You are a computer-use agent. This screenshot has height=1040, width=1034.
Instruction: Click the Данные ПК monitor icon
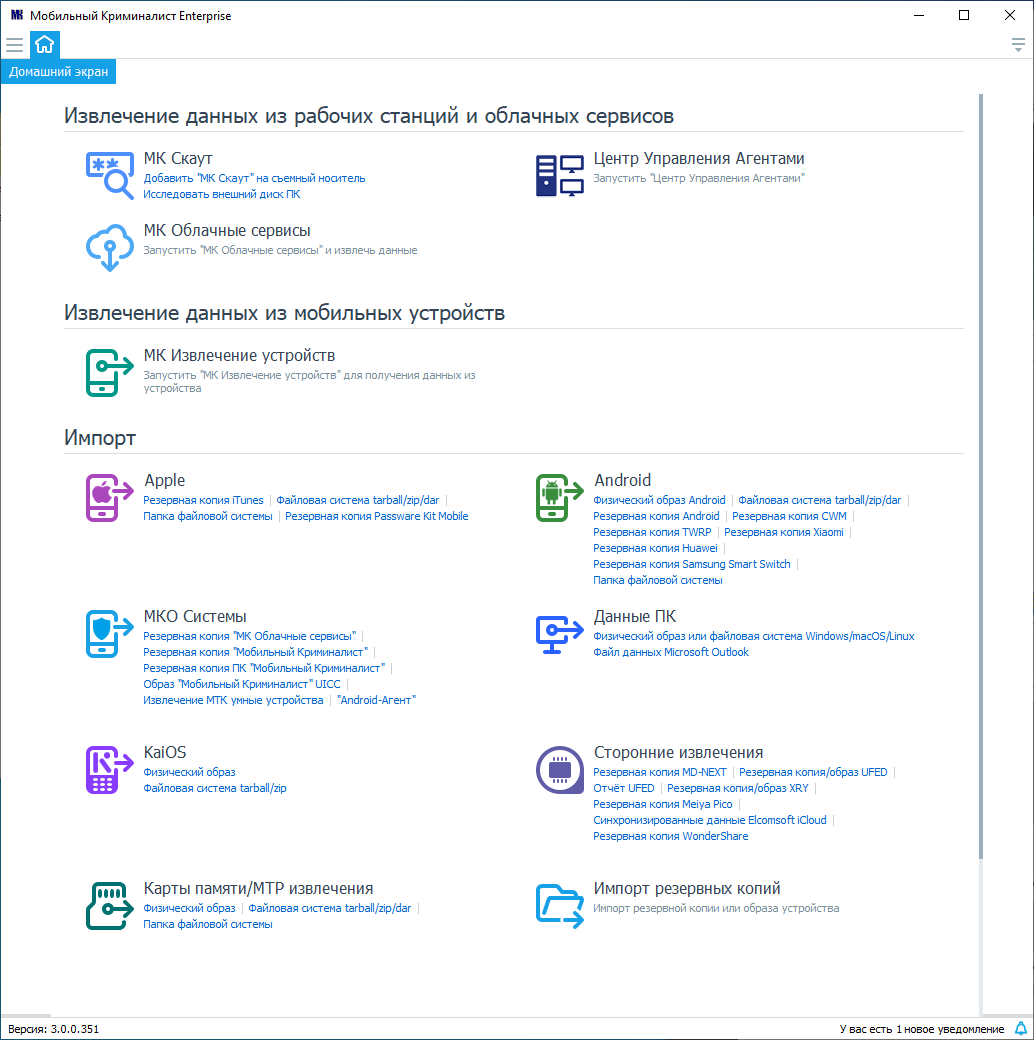coord(560,633)
